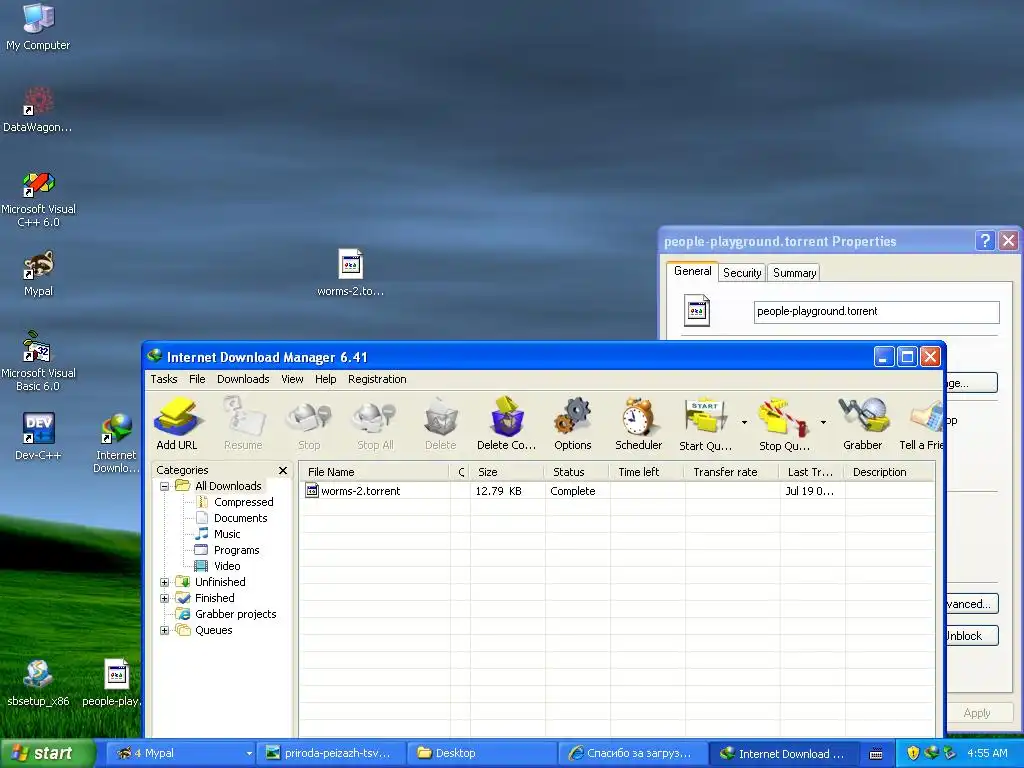Click the Start button on taskbar

coord(47,753)
